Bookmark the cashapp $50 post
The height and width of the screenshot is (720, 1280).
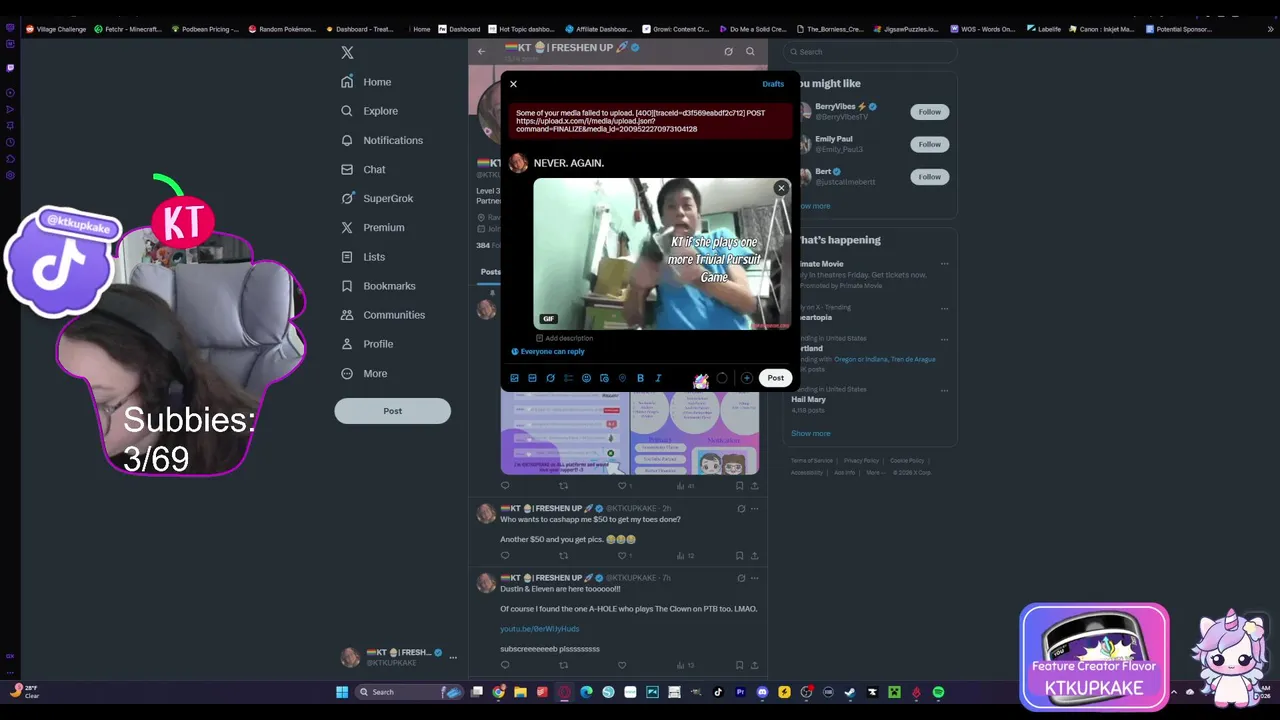(x=740, y=555)
